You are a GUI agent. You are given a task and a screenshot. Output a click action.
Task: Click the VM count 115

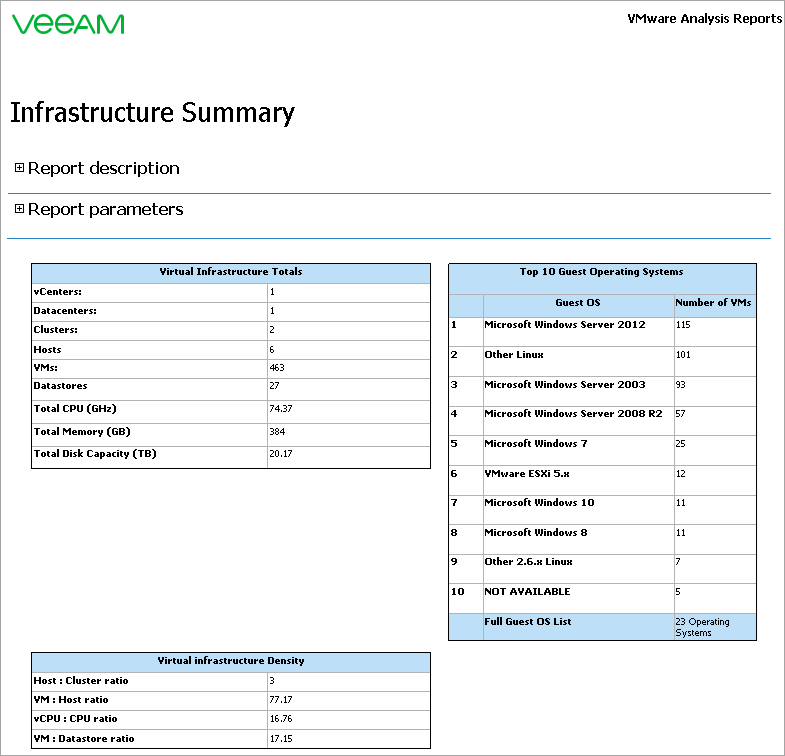(x=683, y=324)
